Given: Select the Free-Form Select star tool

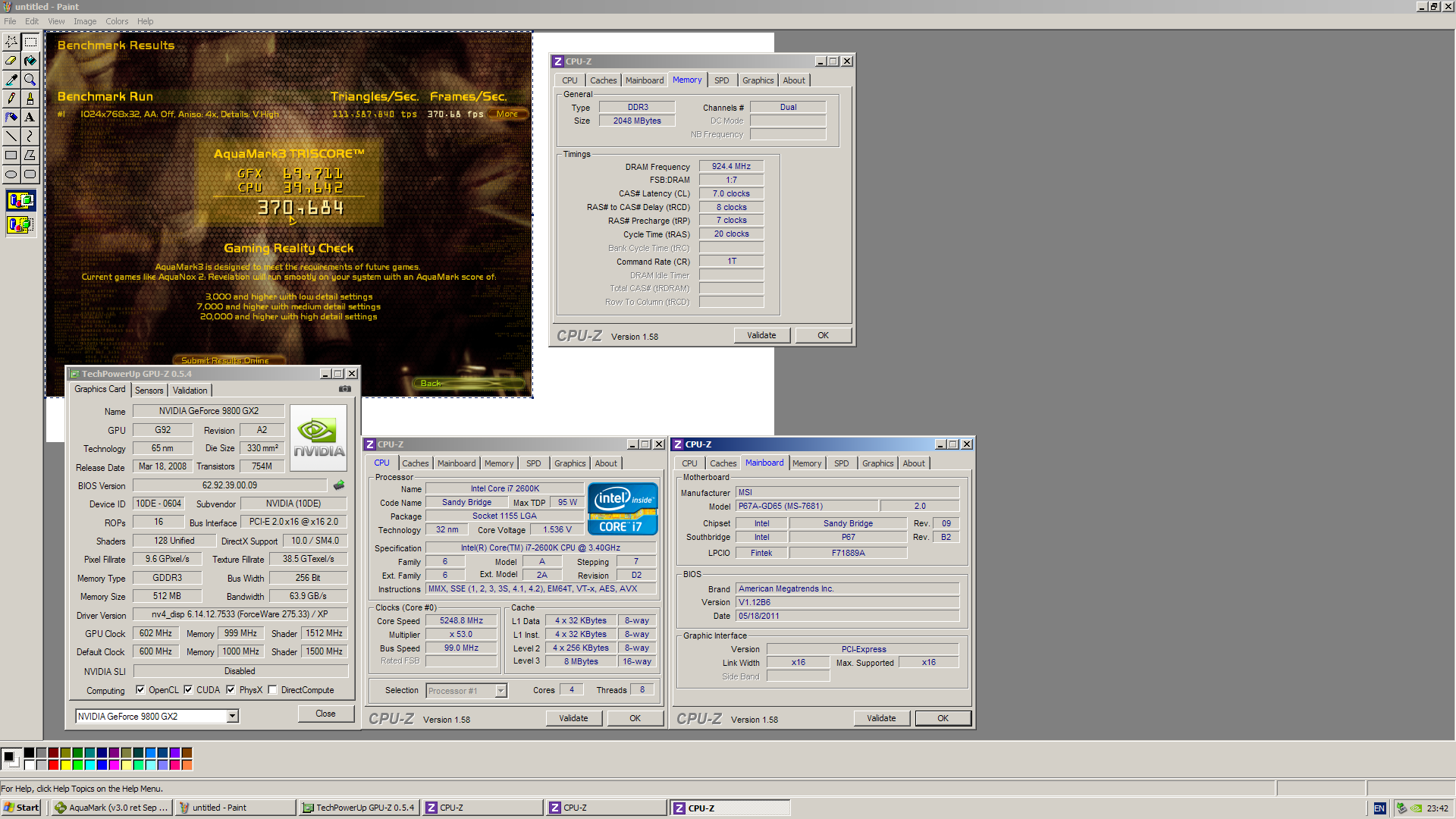Looking at the screenshot, I should pyautogui.click(x=11, y=42).
